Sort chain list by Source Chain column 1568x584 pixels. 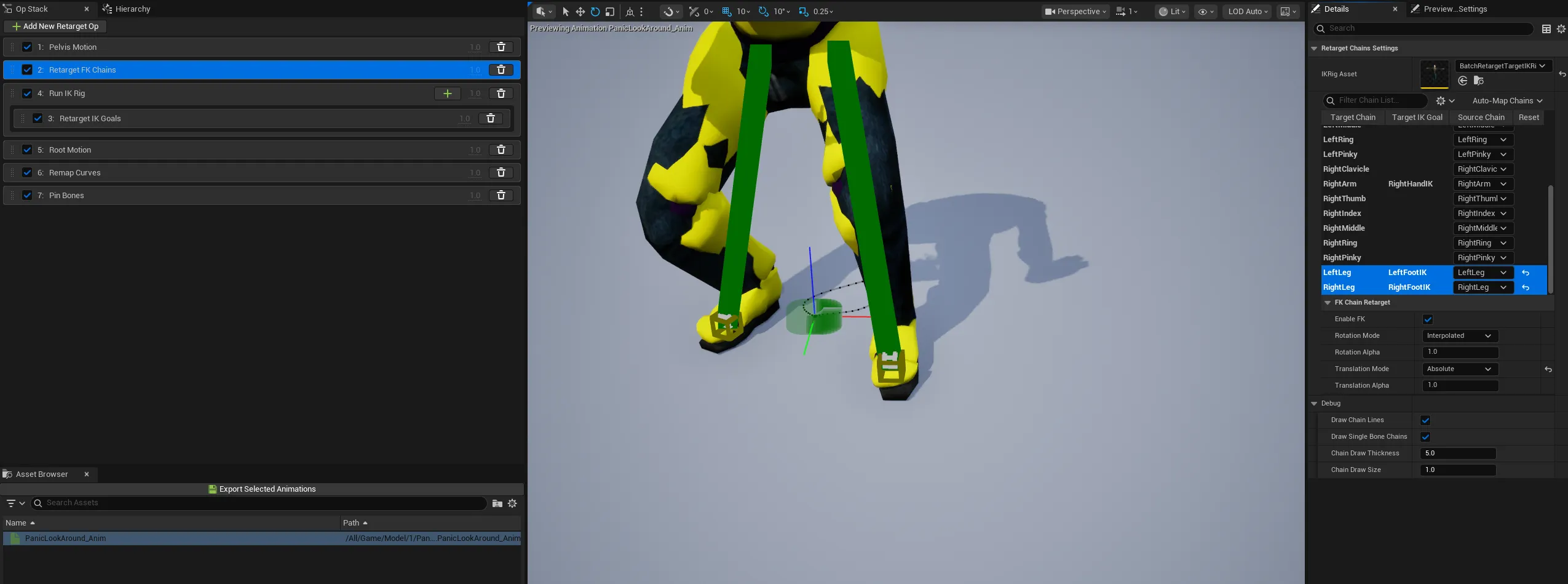[x=1481, y=118]
